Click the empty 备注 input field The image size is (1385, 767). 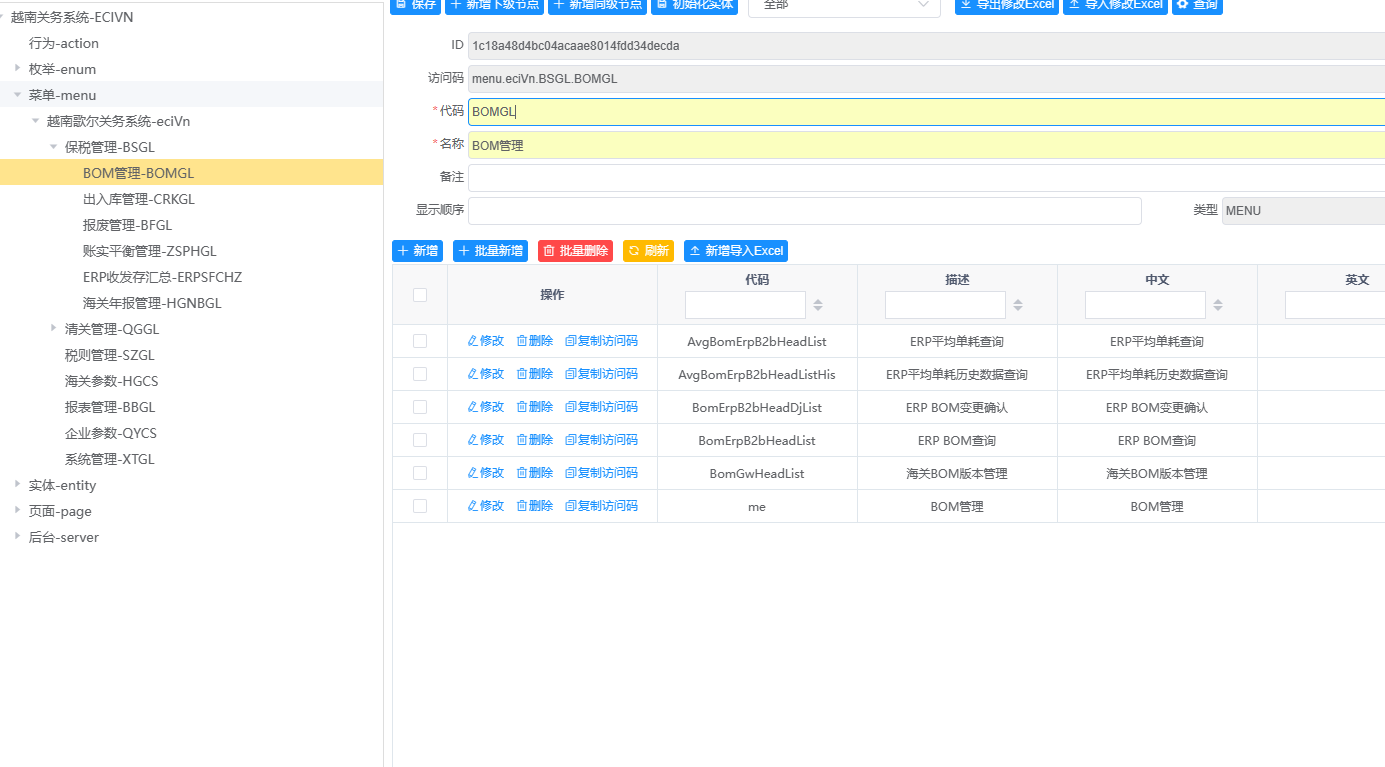[x=926, y=178]
